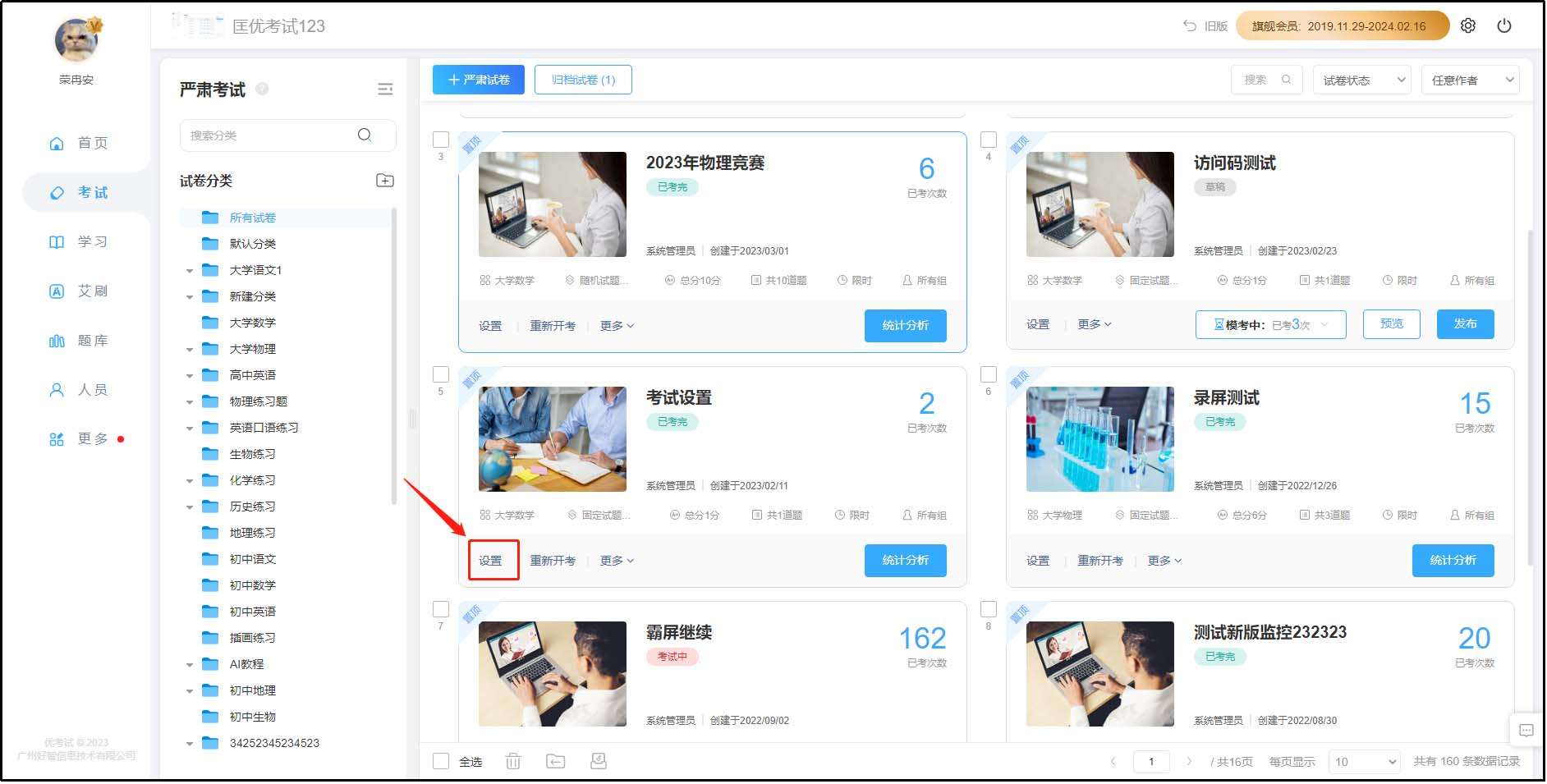This screenshot has height=784, width=1547.
Task: Open the 任意作者 author dropdown
Action: [1470, 80]
